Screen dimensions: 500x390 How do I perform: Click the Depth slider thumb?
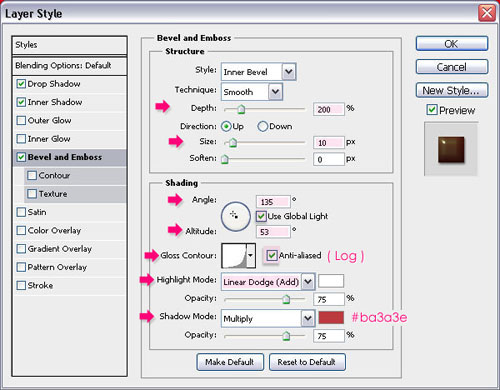tap(241, 109)
